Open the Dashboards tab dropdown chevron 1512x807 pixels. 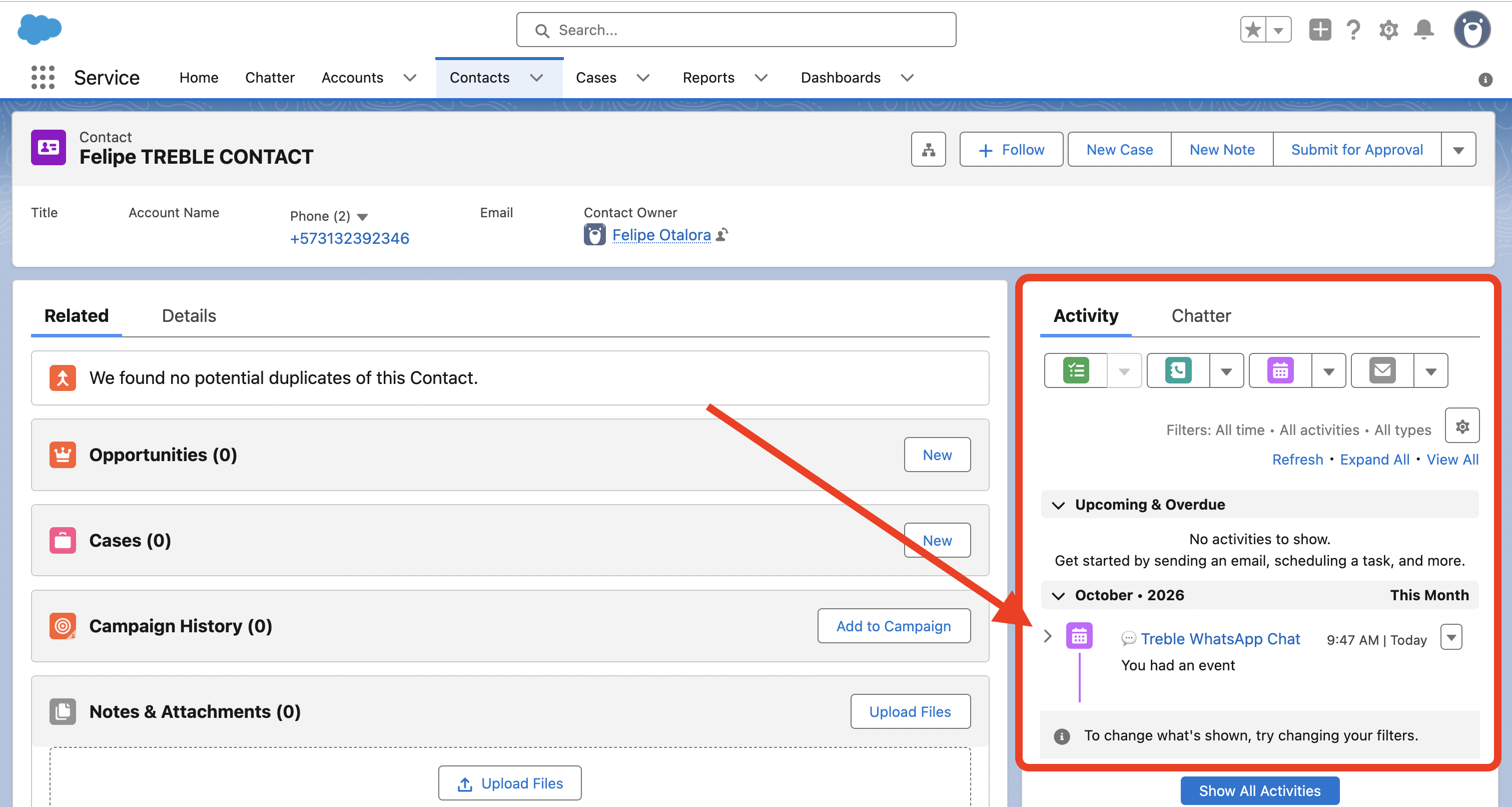pyautogui.click(x=908, y=78)
